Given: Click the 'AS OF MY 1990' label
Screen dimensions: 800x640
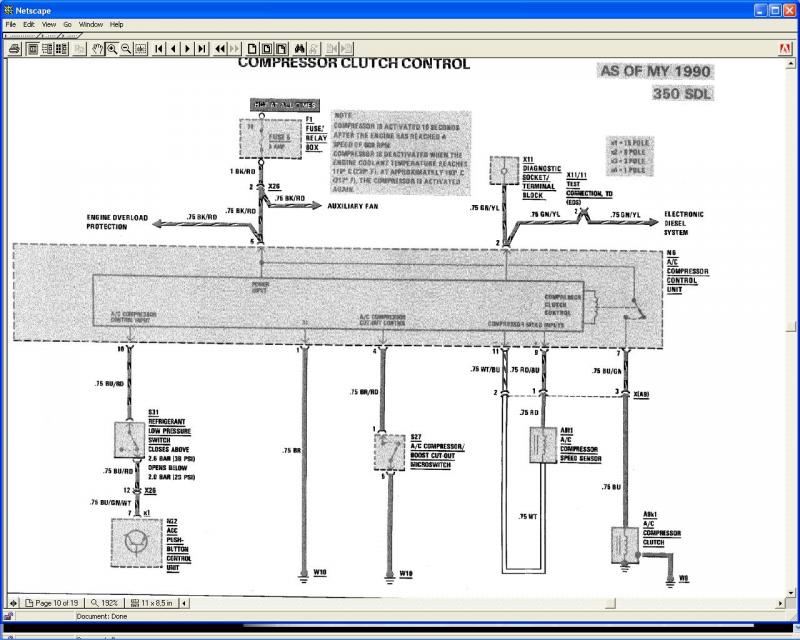Looking at the screenshot, I should pyautogui.click(x=655, y=71).
